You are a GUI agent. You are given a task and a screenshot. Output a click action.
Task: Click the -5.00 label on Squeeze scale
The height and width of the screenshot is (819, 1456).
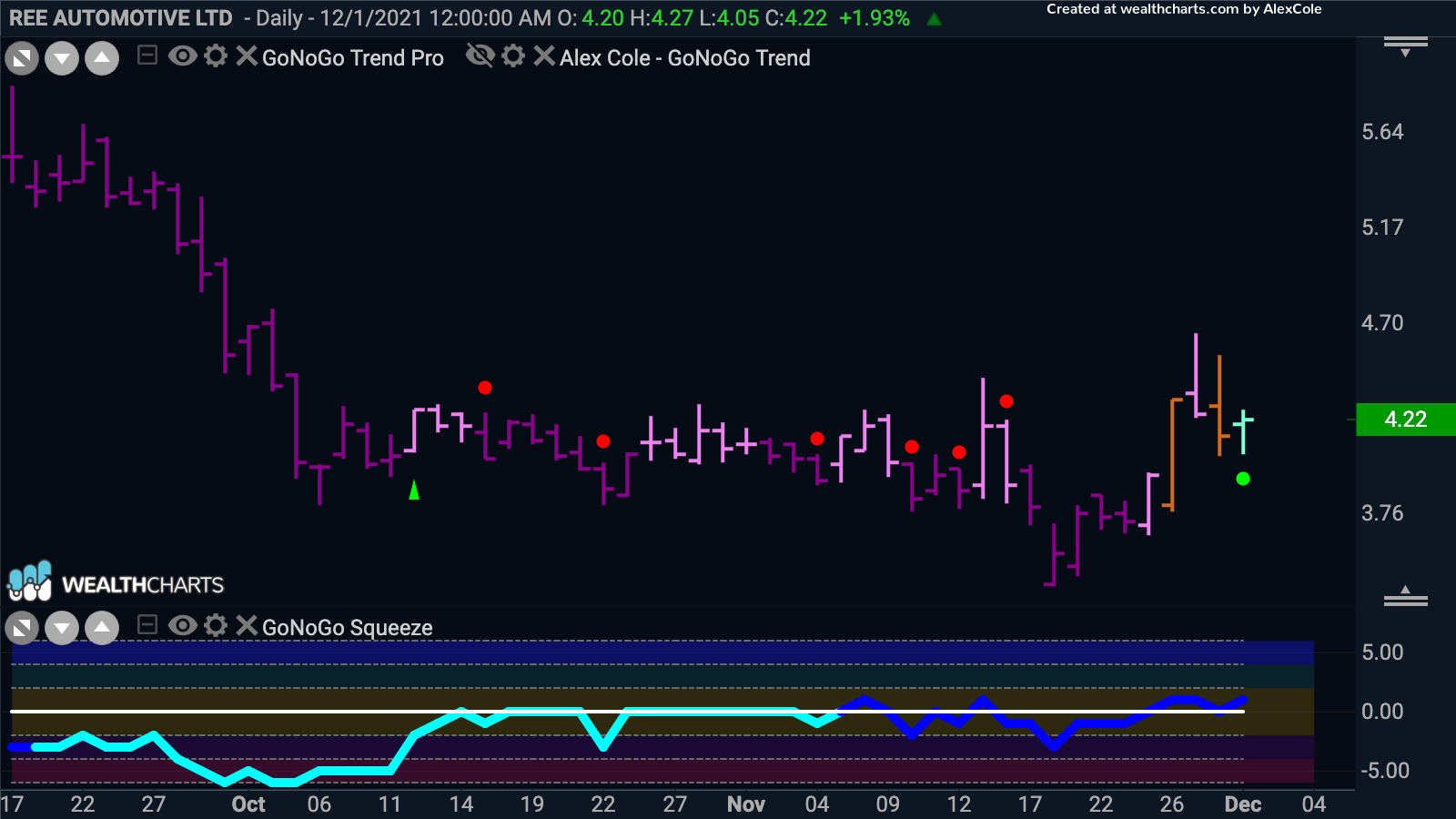[x=1384, y=771]
